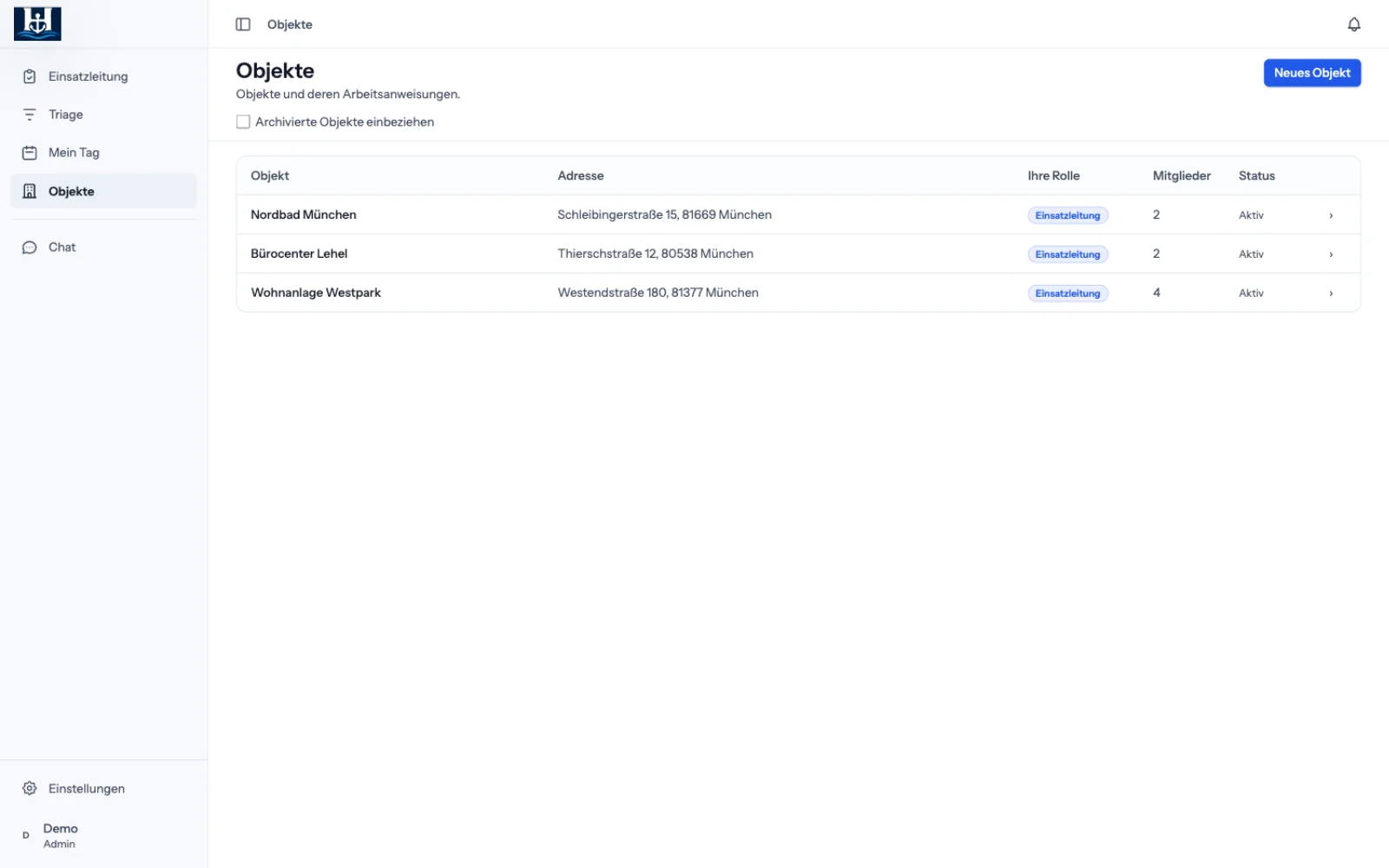The image size is (1389, 868).
Task: Click the Einsatzleitung clipboard icon
Action: (x=30, y=76)
